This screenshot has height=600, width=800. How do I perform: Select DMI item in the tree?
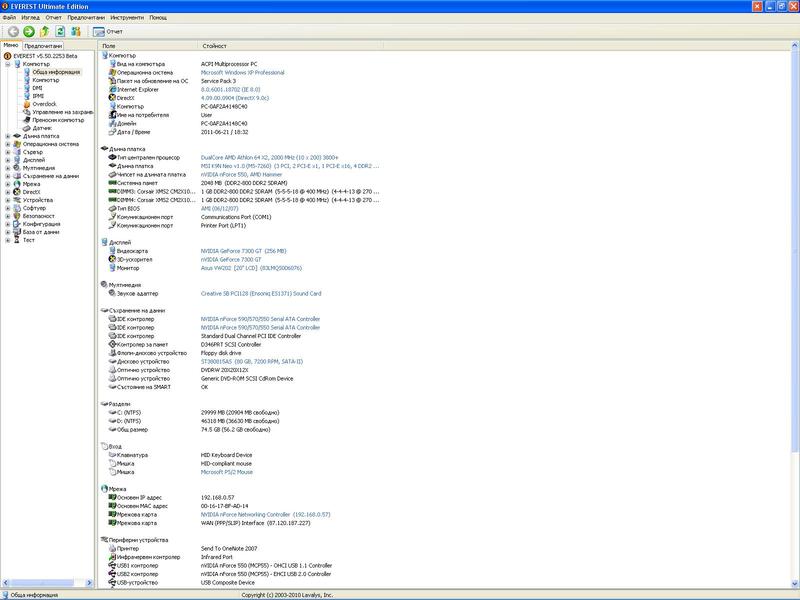click(x=37, y=88)
